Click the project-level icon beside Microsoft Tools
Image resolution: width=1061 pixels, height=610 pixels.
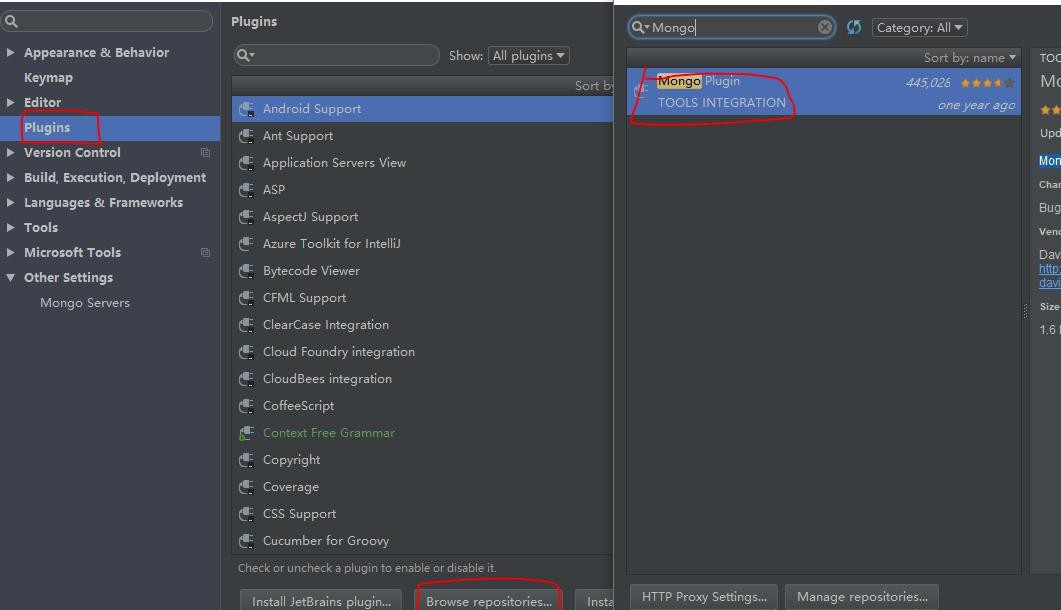pos(205,253)
